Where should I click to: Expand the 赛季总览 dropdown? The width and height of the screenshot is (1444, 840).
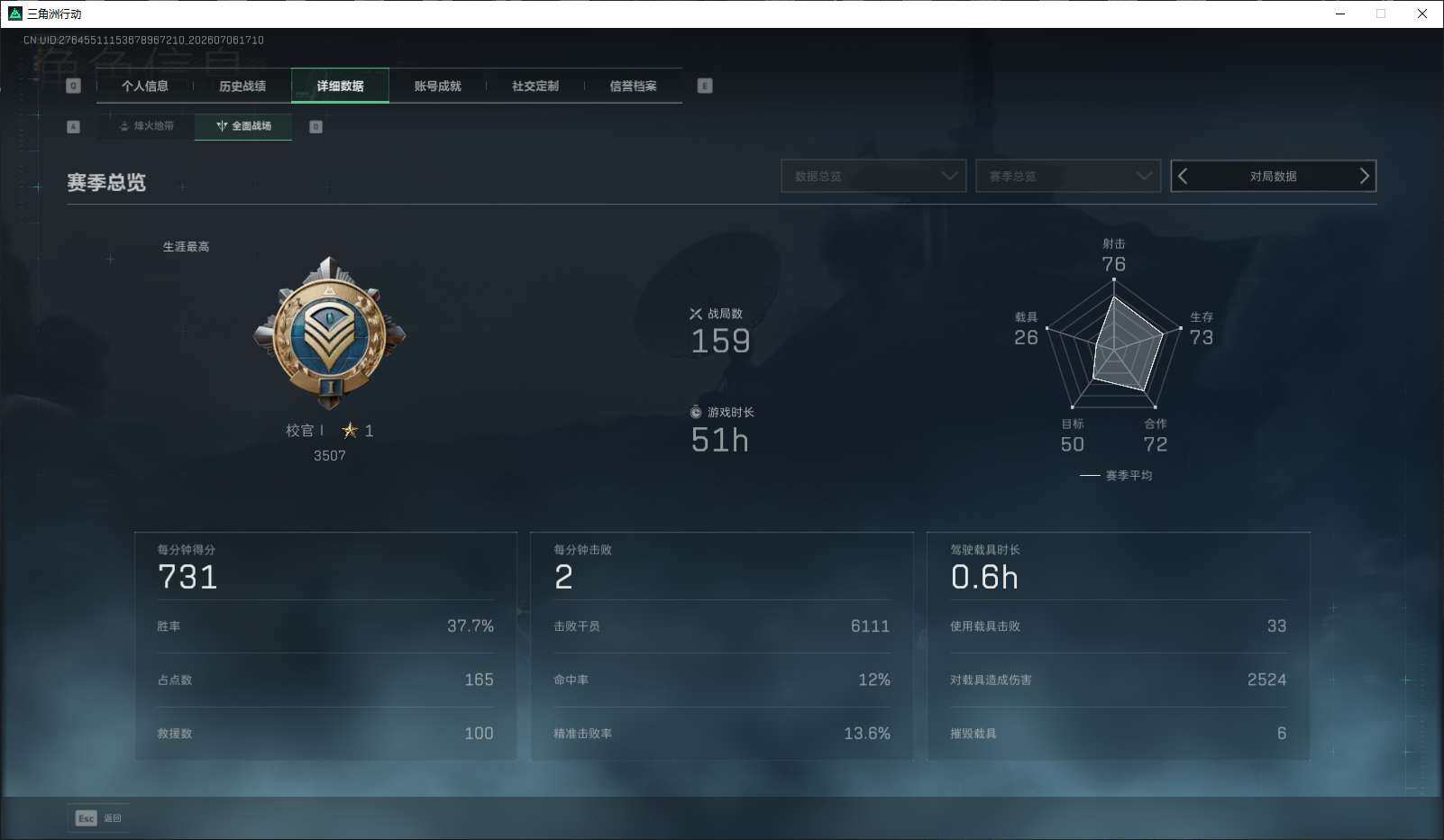(x=1068, y=176)
